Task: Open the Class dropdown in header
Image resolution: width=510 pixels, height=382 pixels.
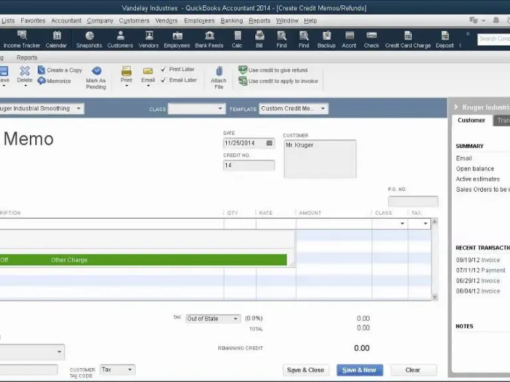Action: (220, 109)
